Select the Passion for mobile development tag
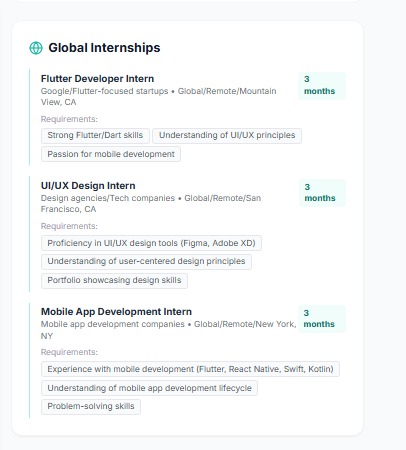 [111, 154]
